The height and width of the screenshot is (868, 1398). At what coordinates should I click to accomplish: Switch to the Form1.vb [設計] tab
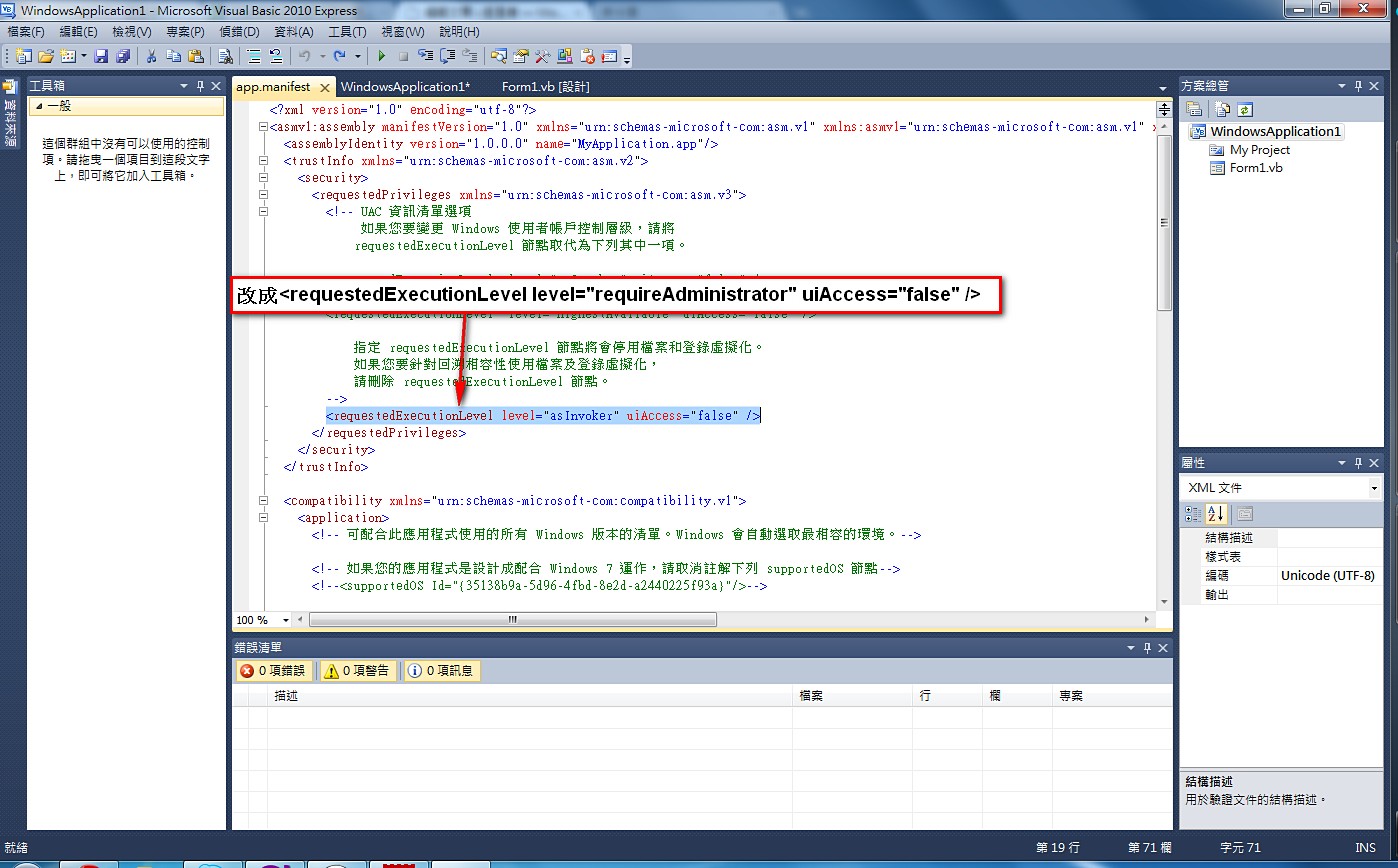546,87
